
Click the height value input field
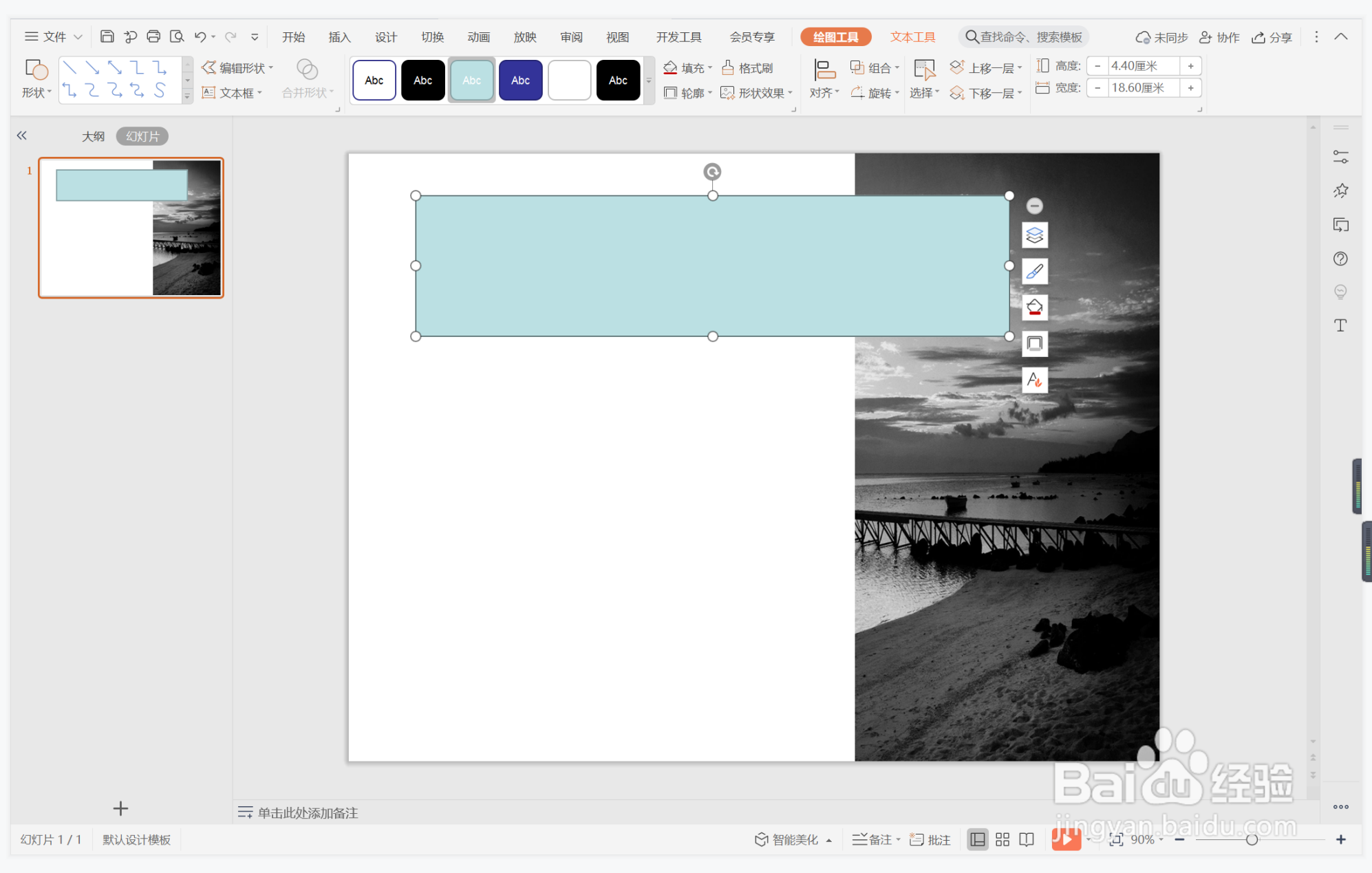click(x=1142, y=66)
